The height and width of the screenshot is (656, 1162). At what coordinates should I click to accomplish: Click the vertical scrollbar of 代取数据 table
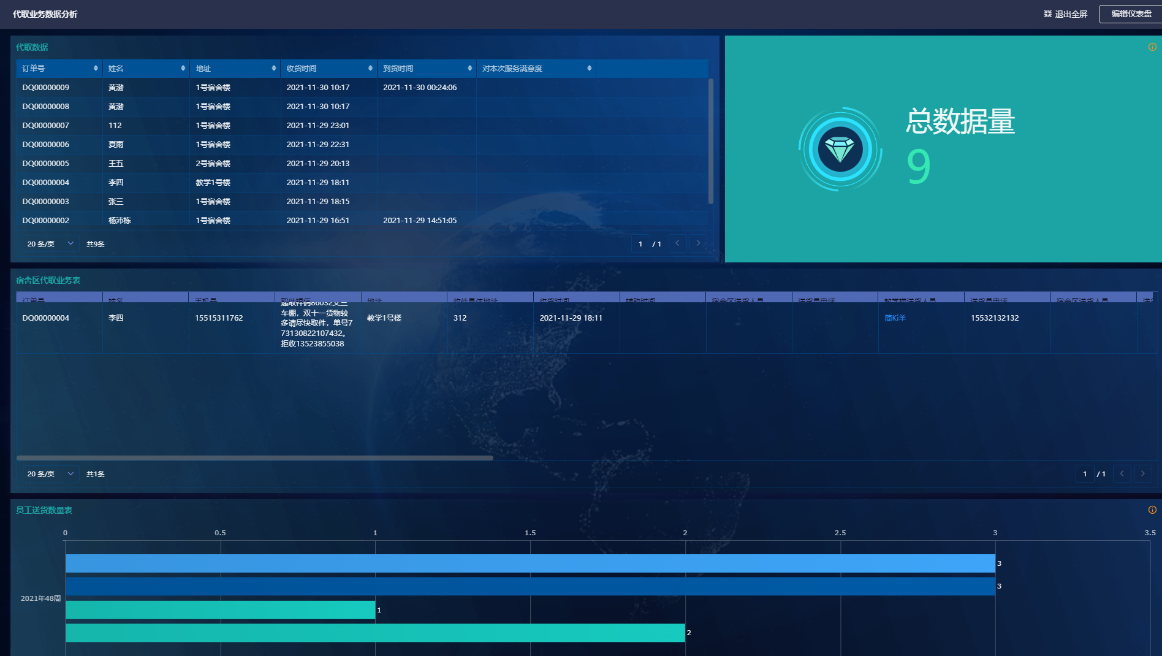click(x=711, y=140)
